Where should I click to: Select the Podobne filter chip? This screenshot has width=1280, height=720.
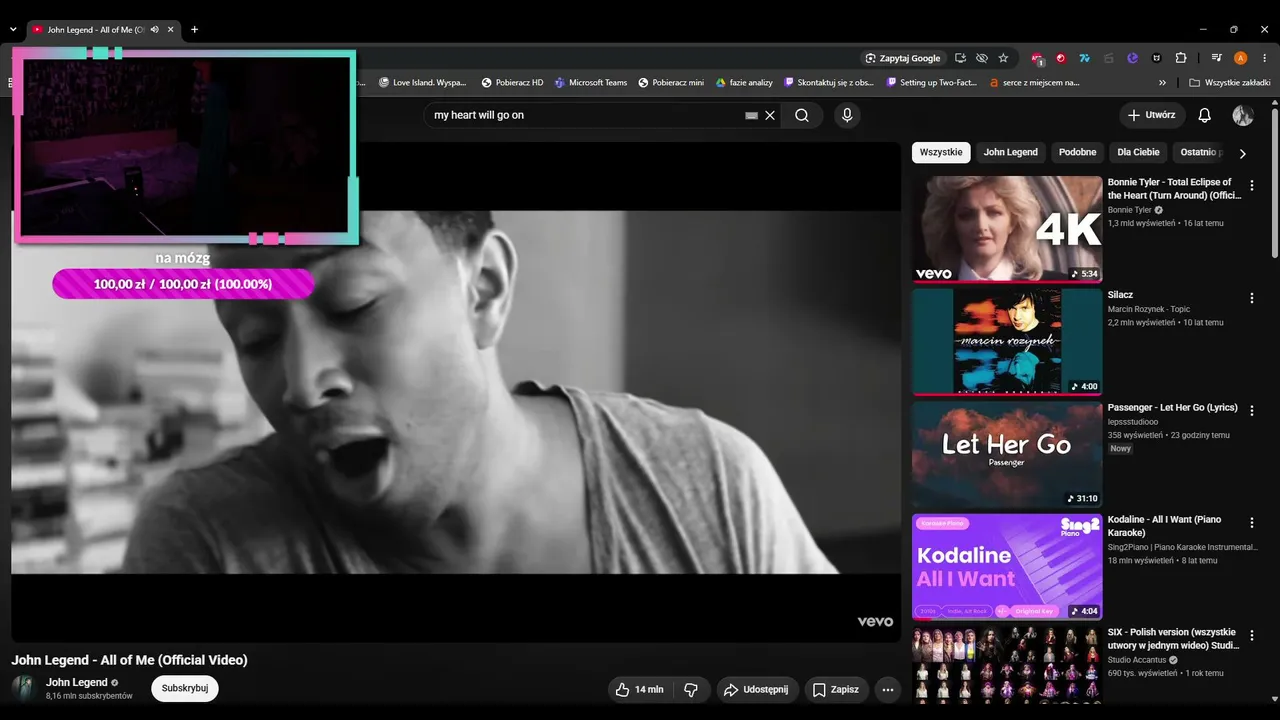1078,152
